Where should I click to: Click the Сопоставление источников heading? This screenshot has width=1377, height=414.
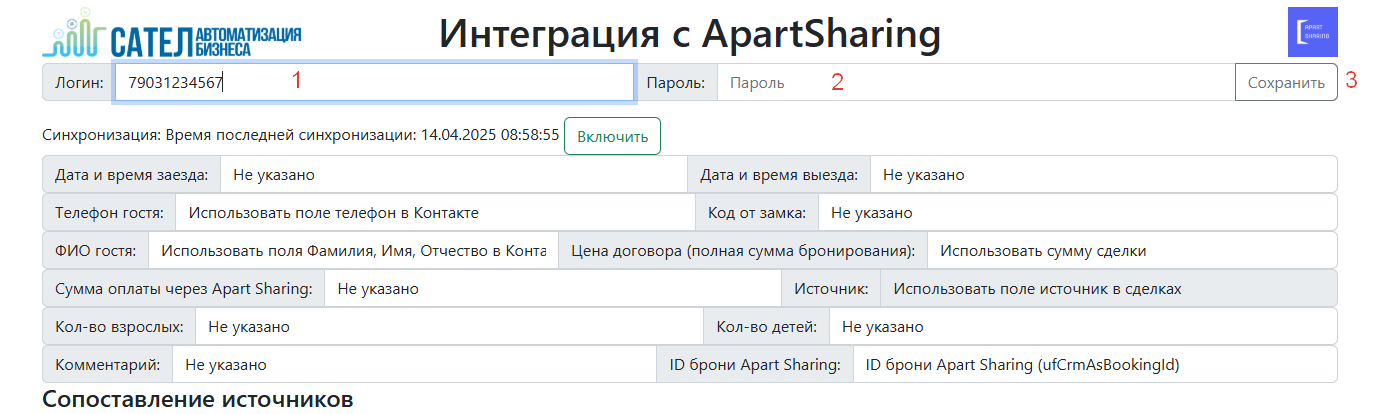click(x=198, y=400)
